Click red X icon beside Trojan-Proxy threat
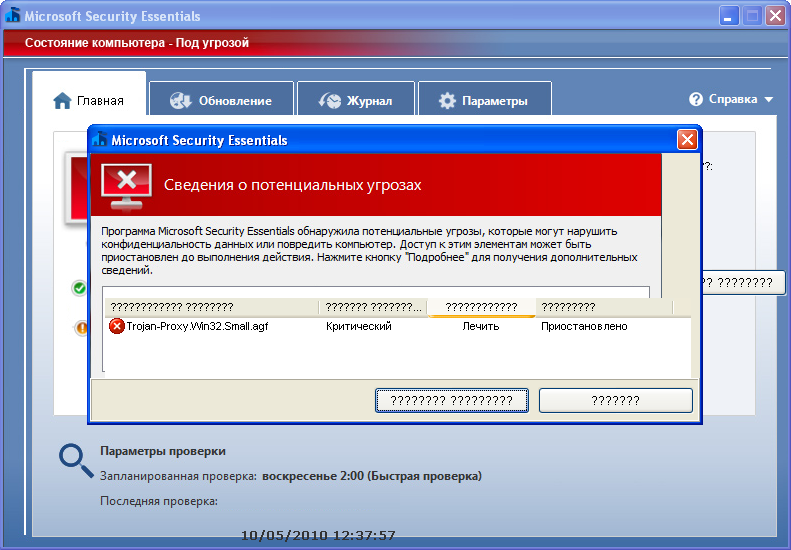Screen dimensions: 791x550 click(116, 326)
